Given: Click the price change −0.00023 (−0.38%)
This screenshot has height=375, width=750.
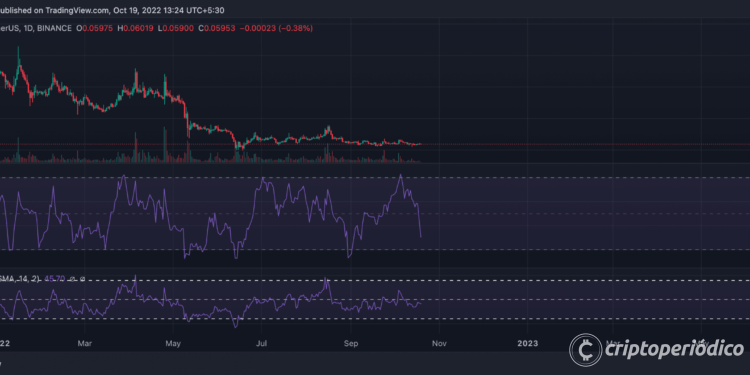Looking at the screenshot, I should click(x=276, y=28).
